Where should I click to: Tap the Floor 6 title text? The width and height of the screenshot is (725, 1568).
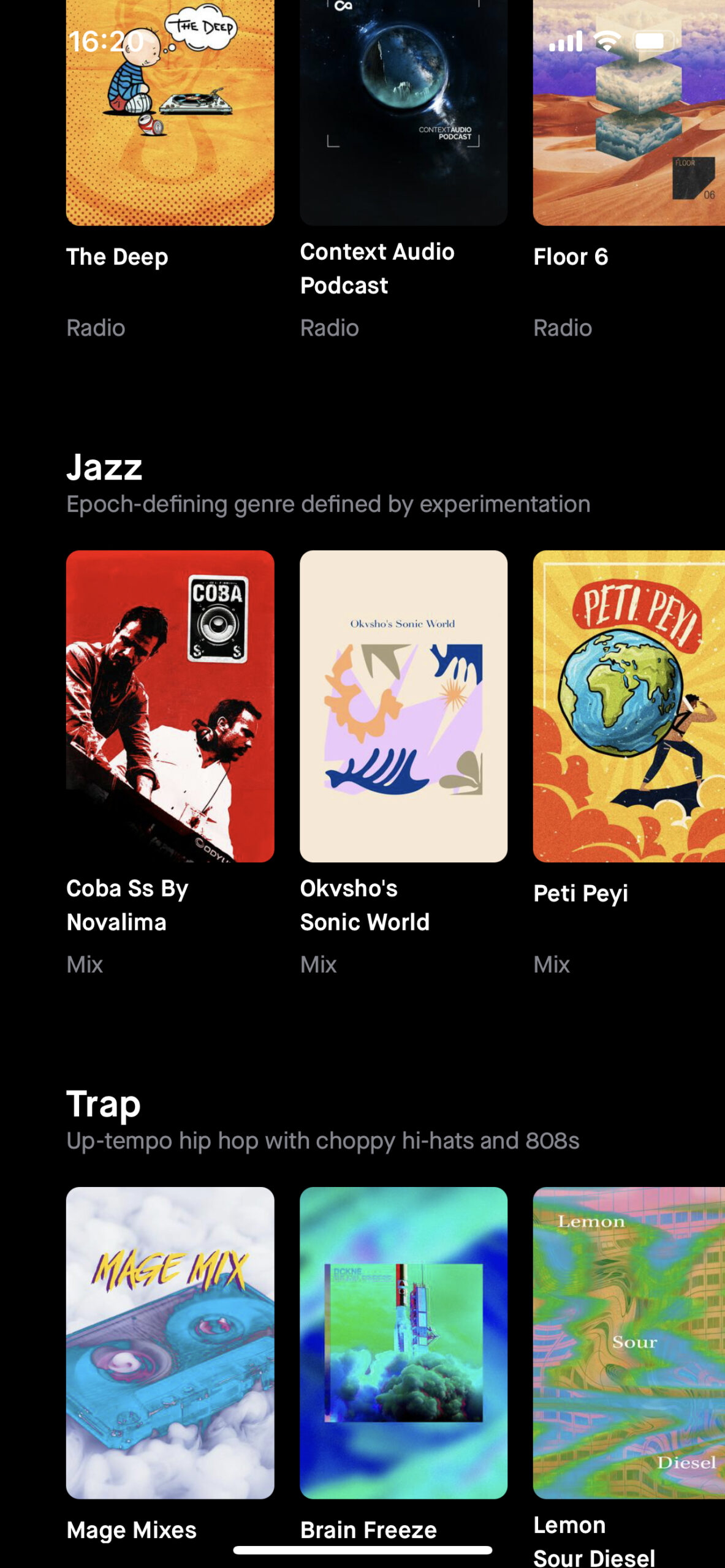click(571, 257)
